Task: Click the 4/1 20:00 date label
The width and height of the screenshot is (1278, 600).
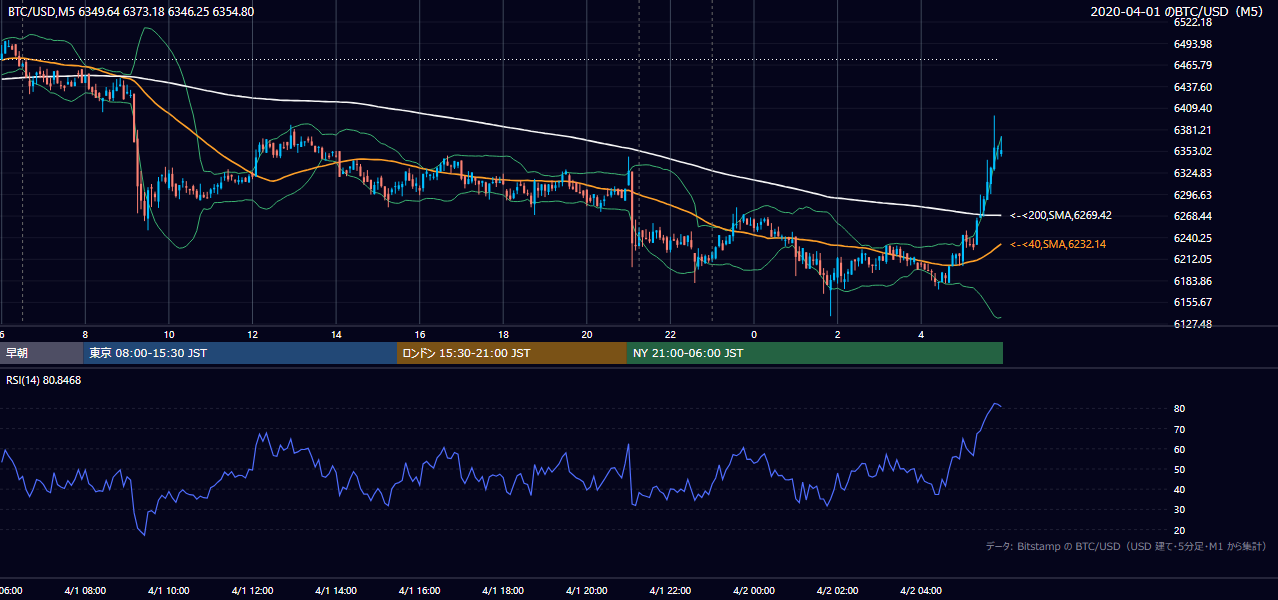Action: 587,590
